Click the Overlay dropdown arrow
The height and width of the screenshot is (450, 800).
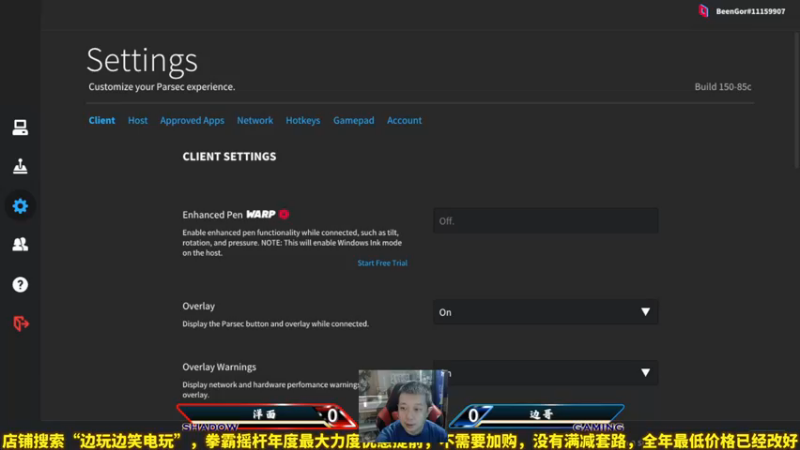point(645,312)
